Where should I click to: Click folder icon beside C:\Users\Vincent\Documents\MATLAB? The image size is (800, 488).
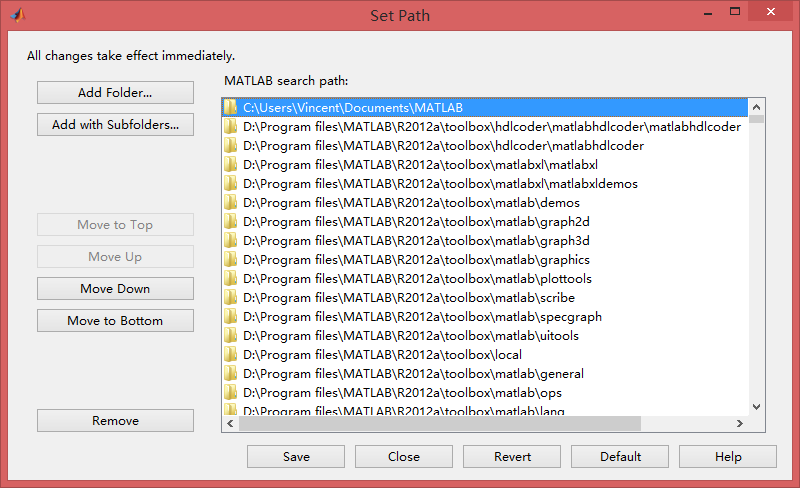[231, 107]
